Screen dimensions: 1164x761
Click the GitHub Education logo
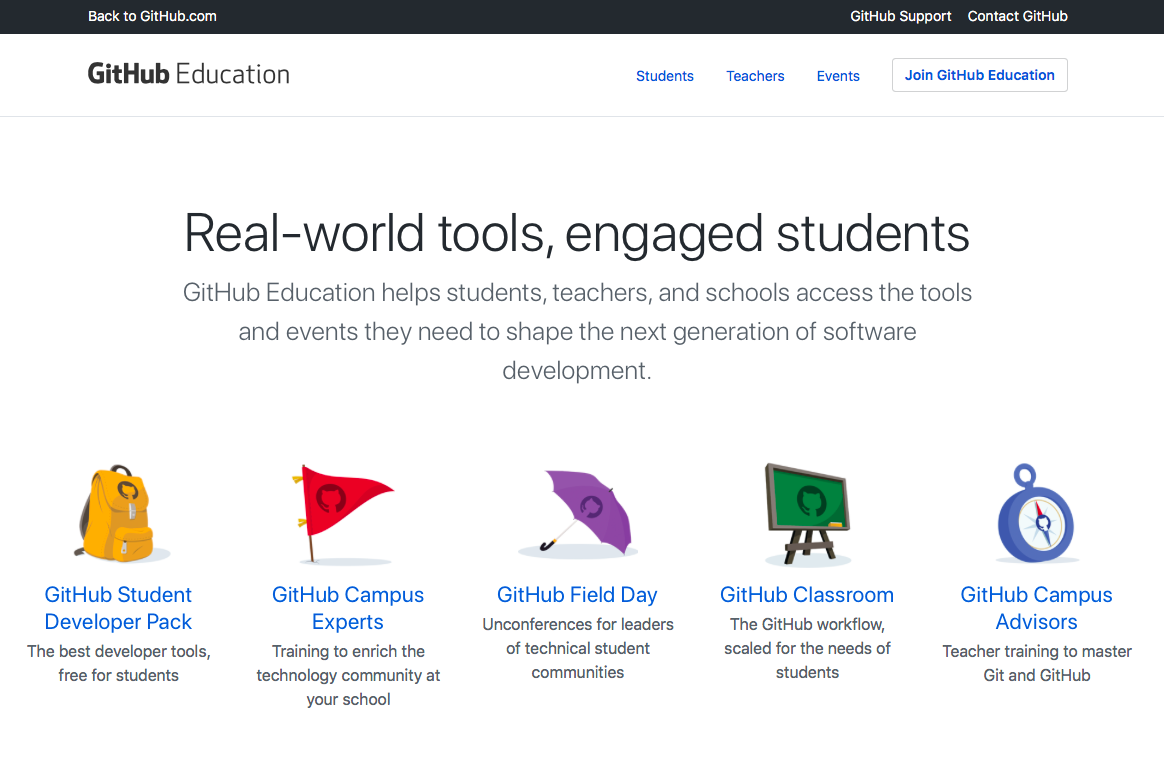pyautogui.click(x=189, y=74)
